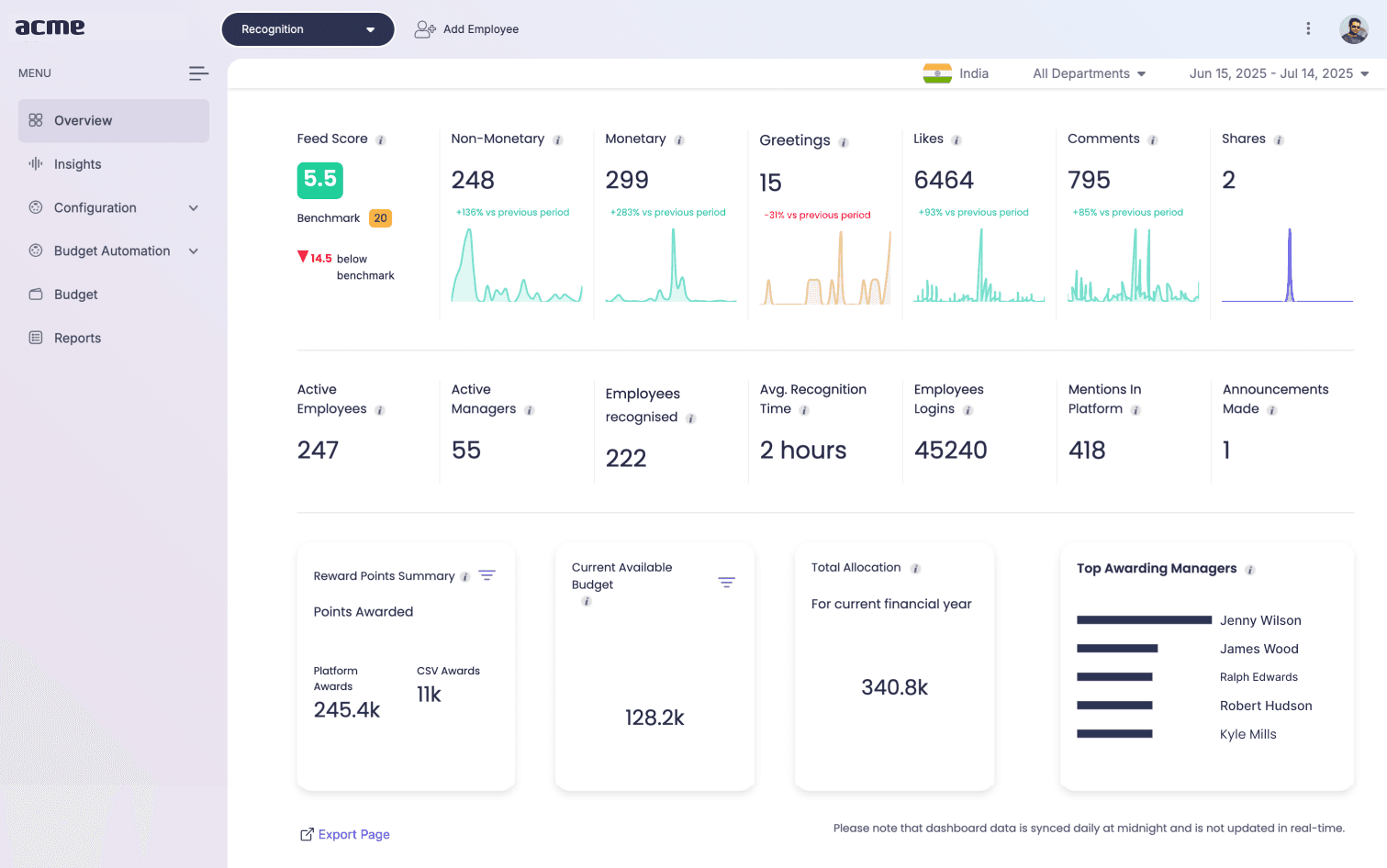This screenshot has height=868, width=1387.
Task: Open Current Available Budget filter icon
Action: point(726,583)
